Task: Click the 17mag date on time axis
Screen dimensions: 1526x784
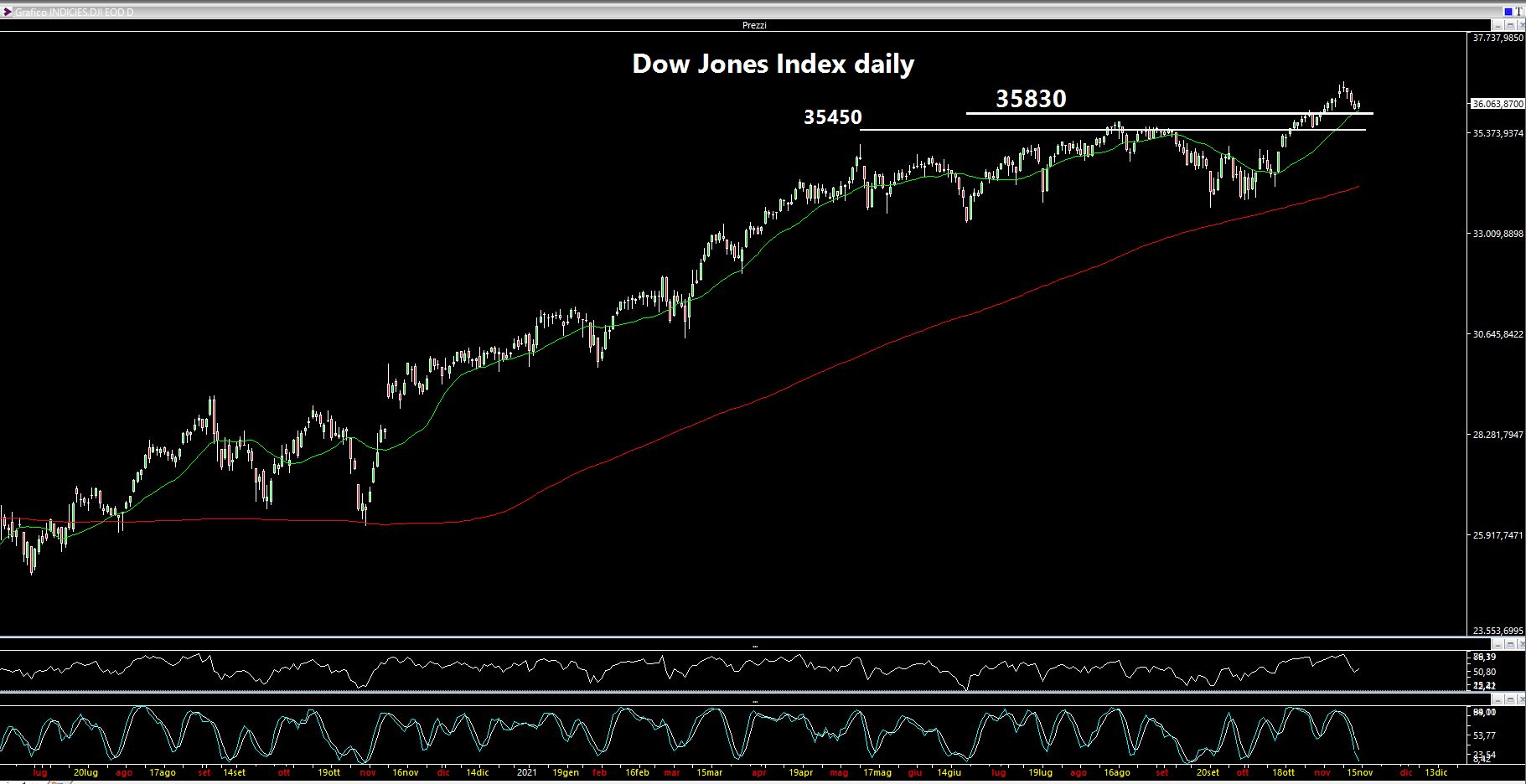Action: [x=877, y=772]
